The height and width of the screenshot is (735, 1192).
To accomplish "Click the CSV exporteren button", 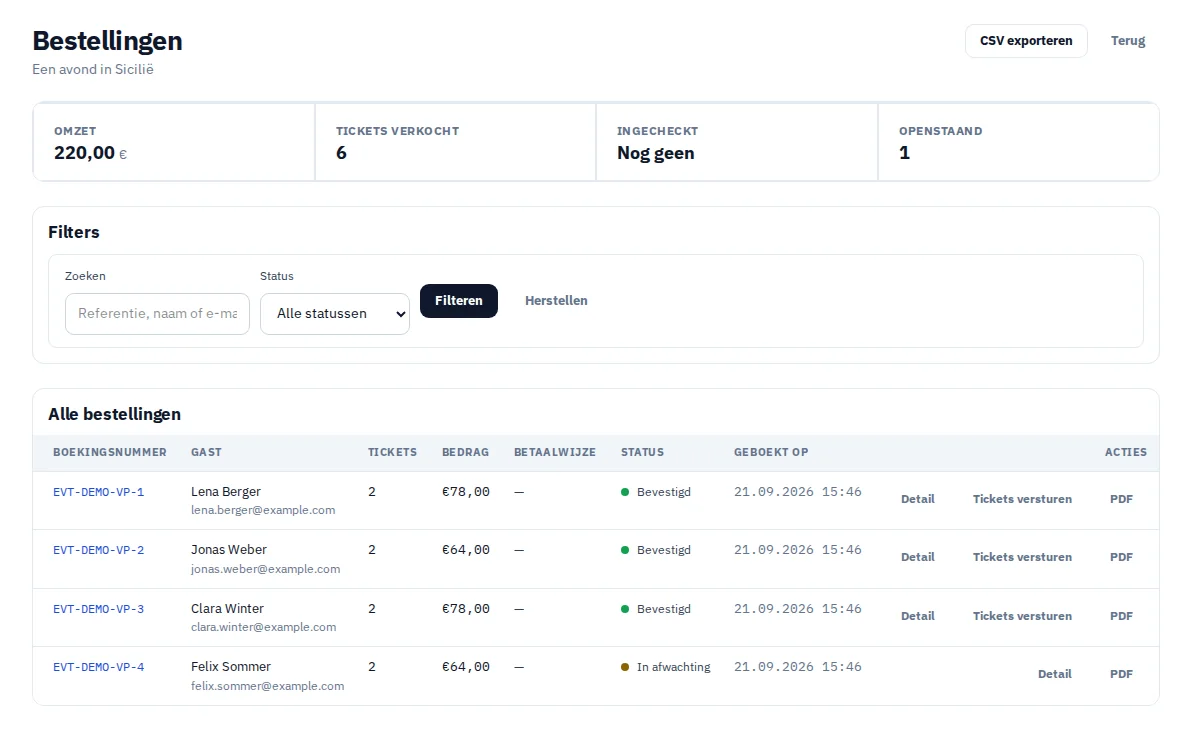I will (x=1026, y=41).
